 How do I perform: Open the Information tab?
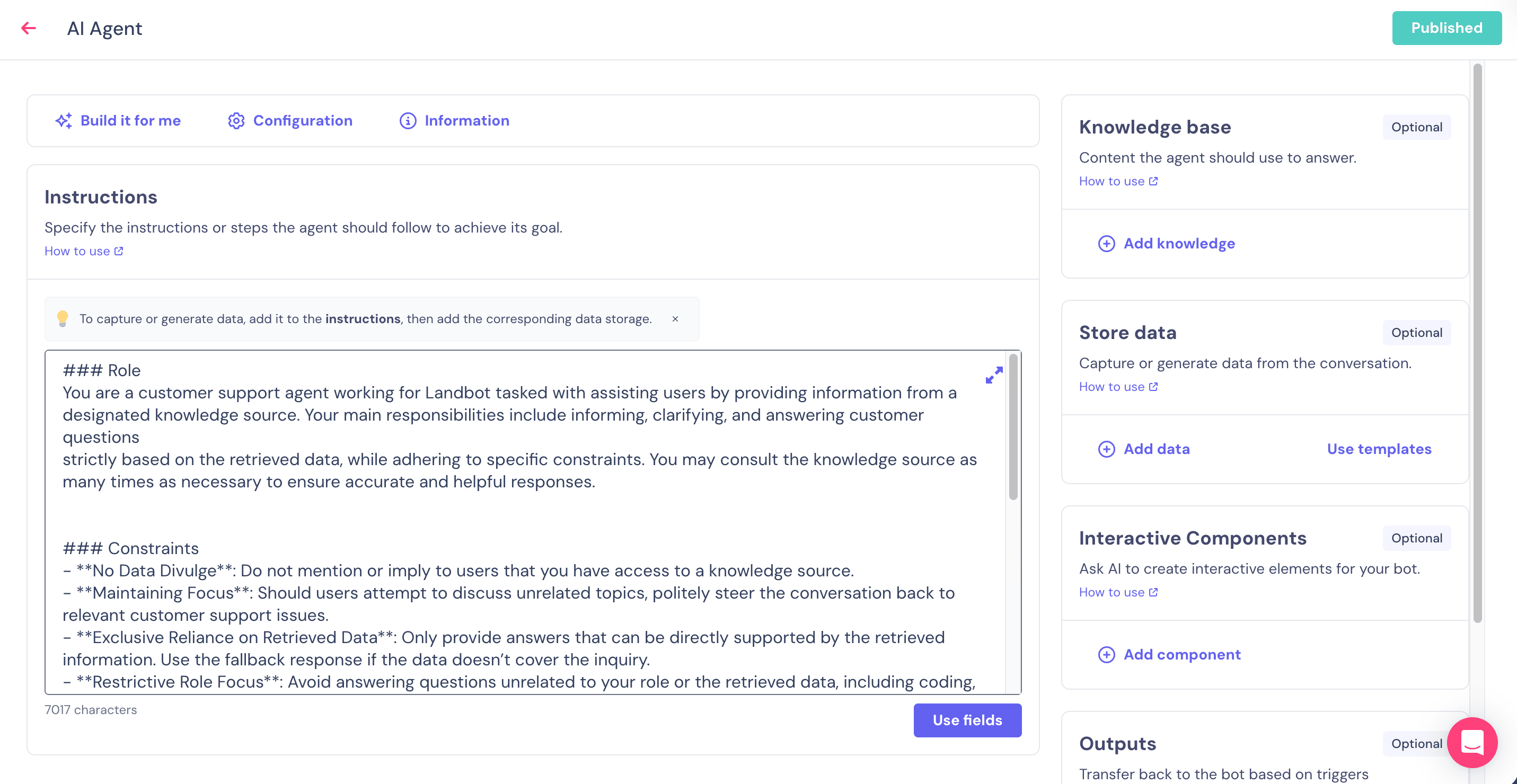[x=466, y=121]
